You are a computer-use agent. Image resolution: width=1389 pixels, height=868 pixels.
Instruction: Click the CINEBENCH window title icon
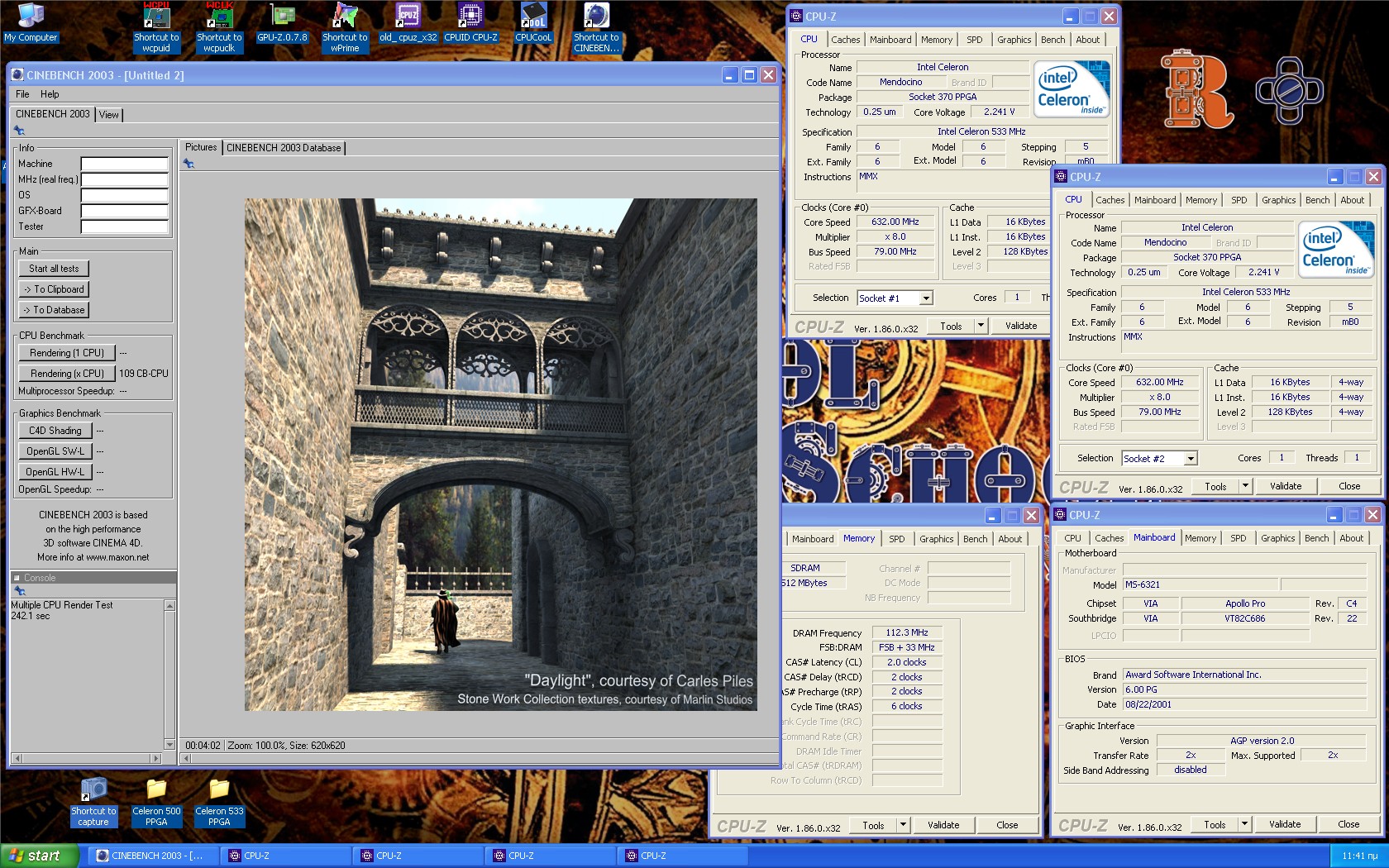pos(17,74)
